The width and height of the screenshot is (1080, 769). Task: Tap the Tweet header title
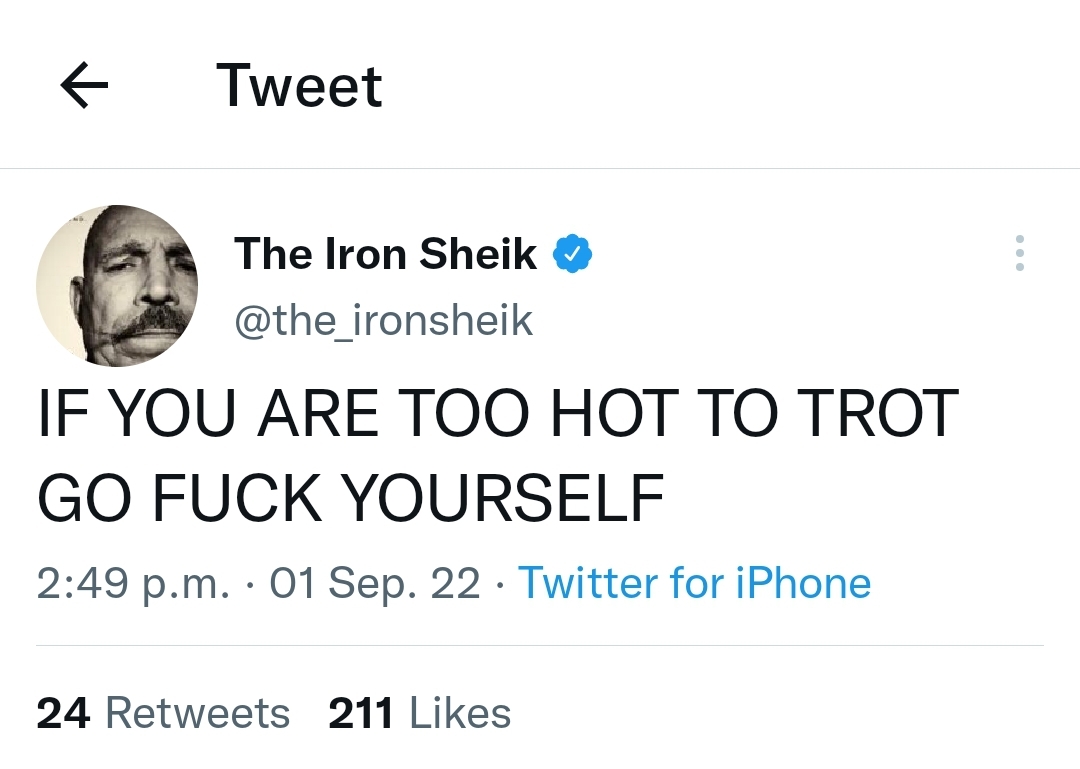pyautogui.click(x=299, y=87)
